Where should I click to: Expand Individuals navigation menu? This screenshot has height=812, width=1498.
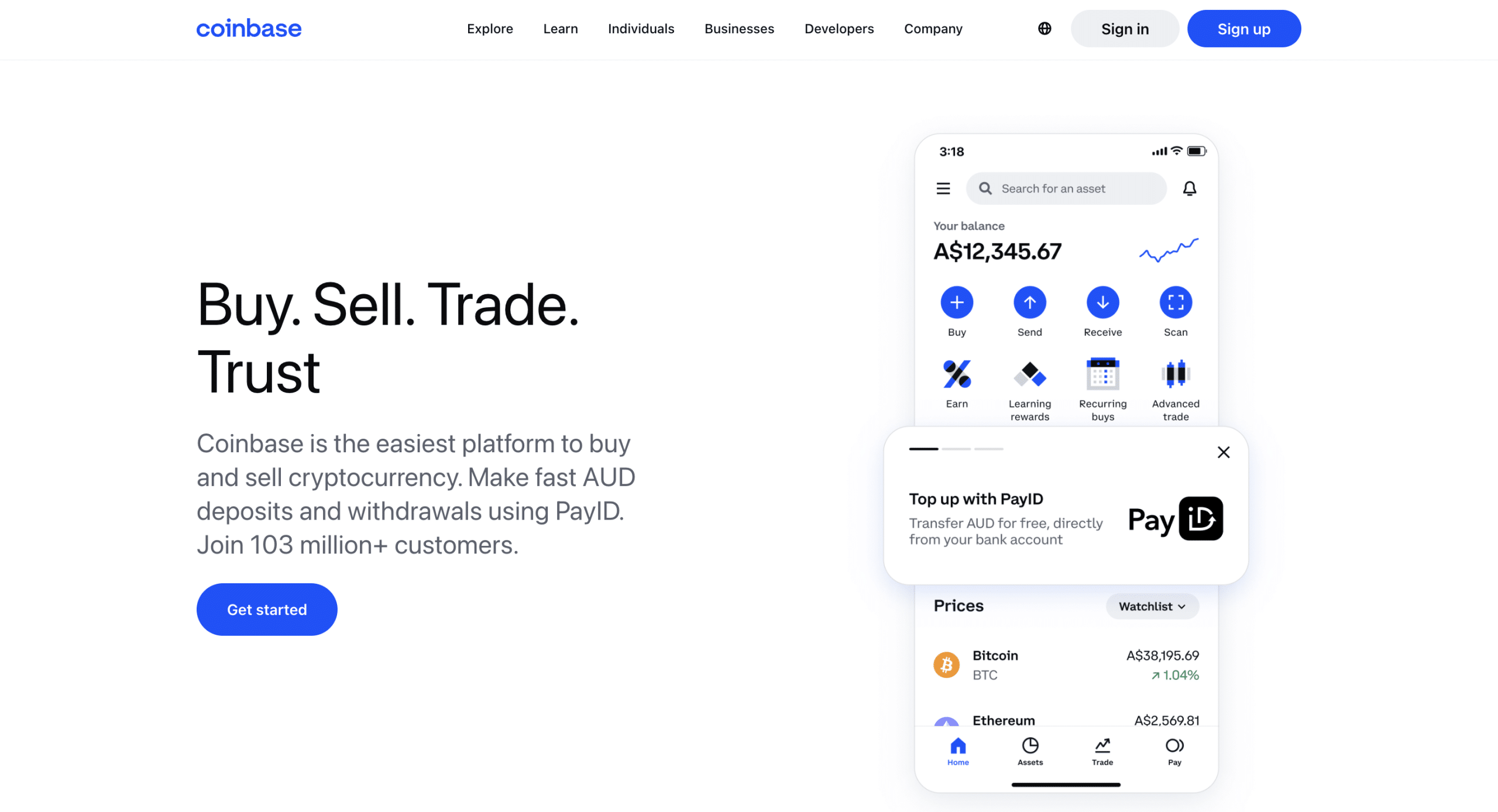[x=641, y=28]
